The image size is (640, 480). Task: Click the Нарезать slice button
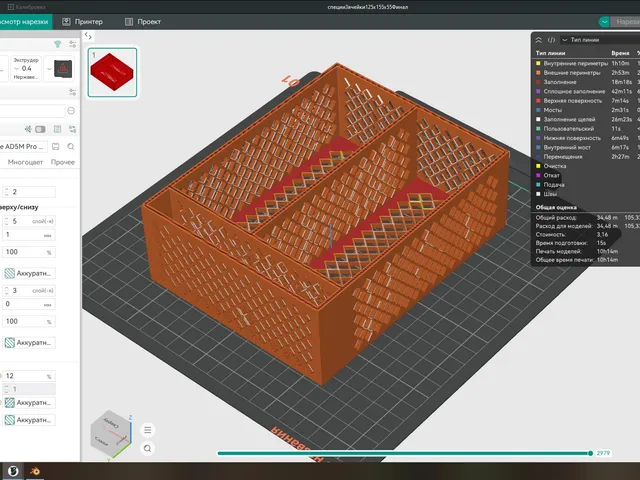click(626, 22)
